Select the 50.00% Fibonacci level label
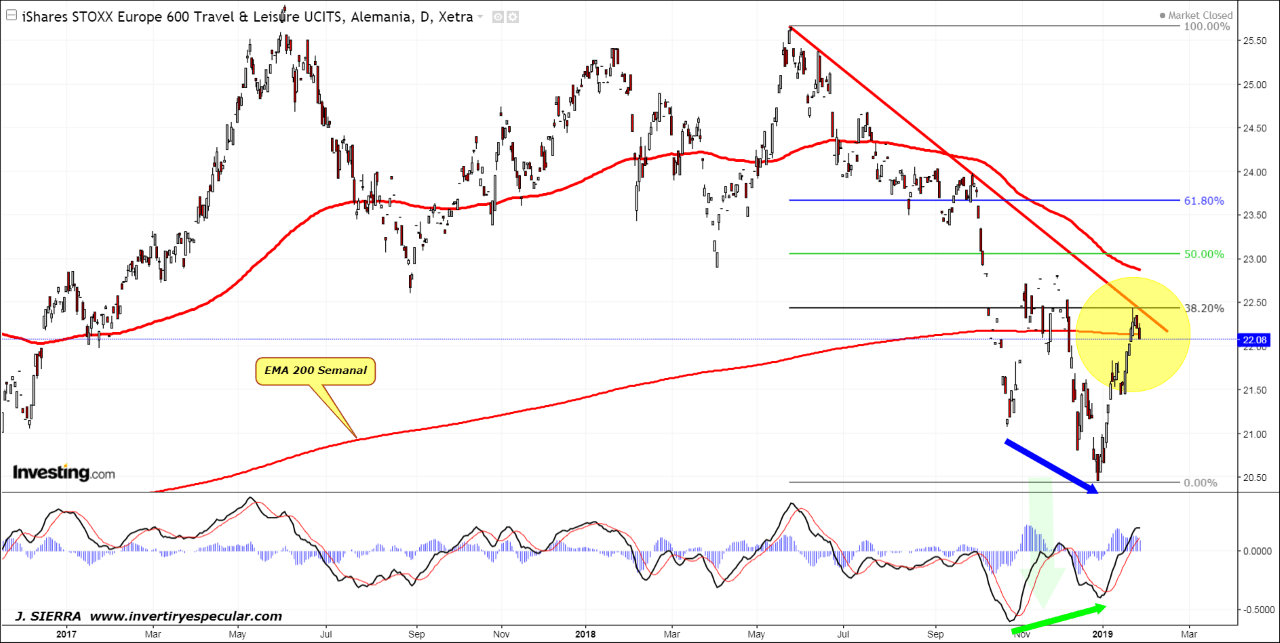 (1204, 254)
